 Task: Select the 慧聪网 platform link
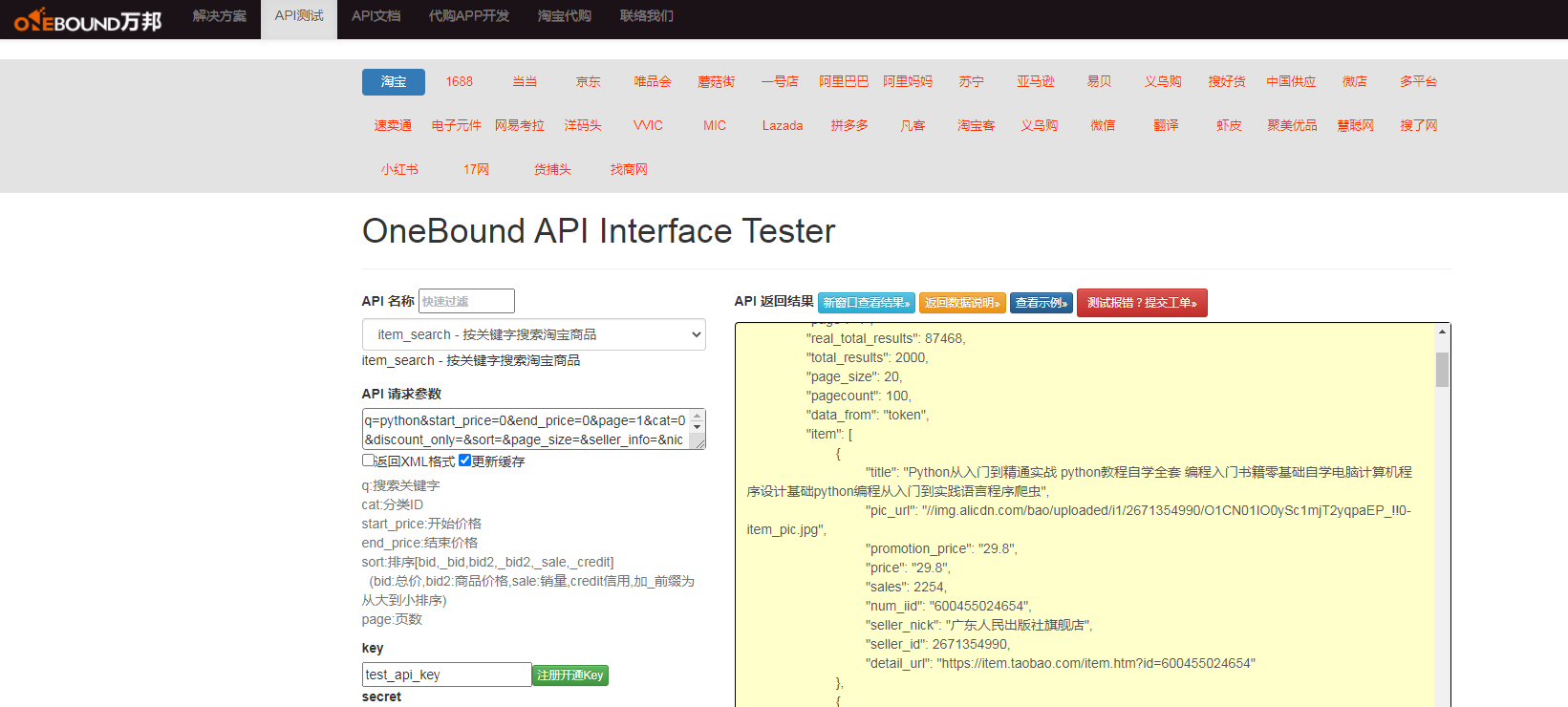(1356, 126)
